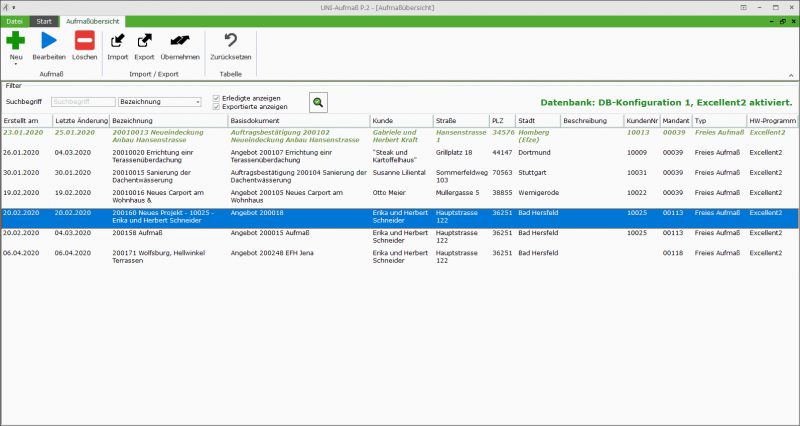Click the blue Bearbeiten arrow icon
Image resolution: width=800 pixels, height=426 pixels.
49,40
